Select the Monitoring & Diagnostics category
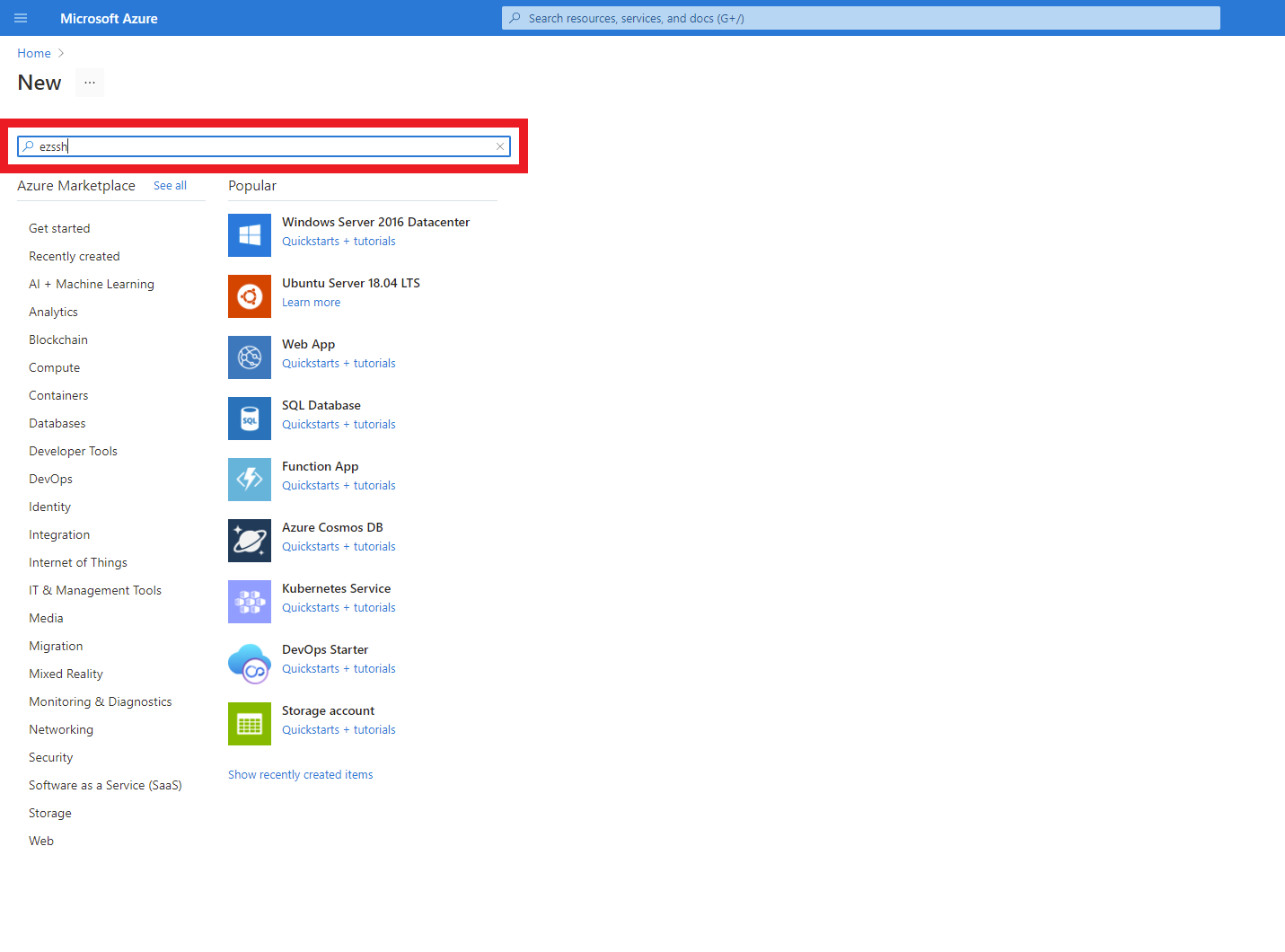 101,701
